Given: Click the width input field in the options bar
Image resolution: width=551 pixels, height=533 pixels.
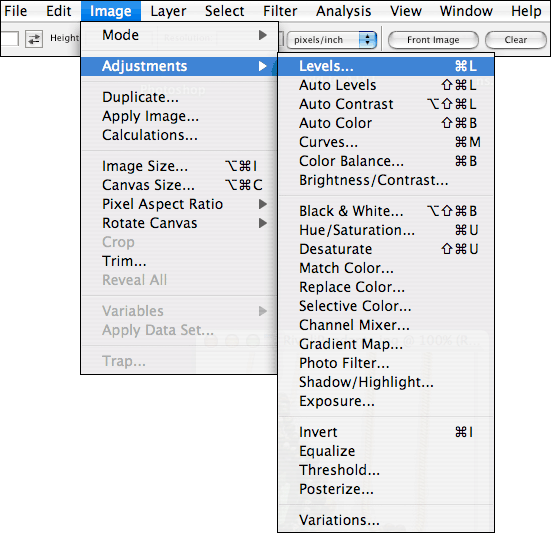Looking at the screenshot, I should (9, 39).
